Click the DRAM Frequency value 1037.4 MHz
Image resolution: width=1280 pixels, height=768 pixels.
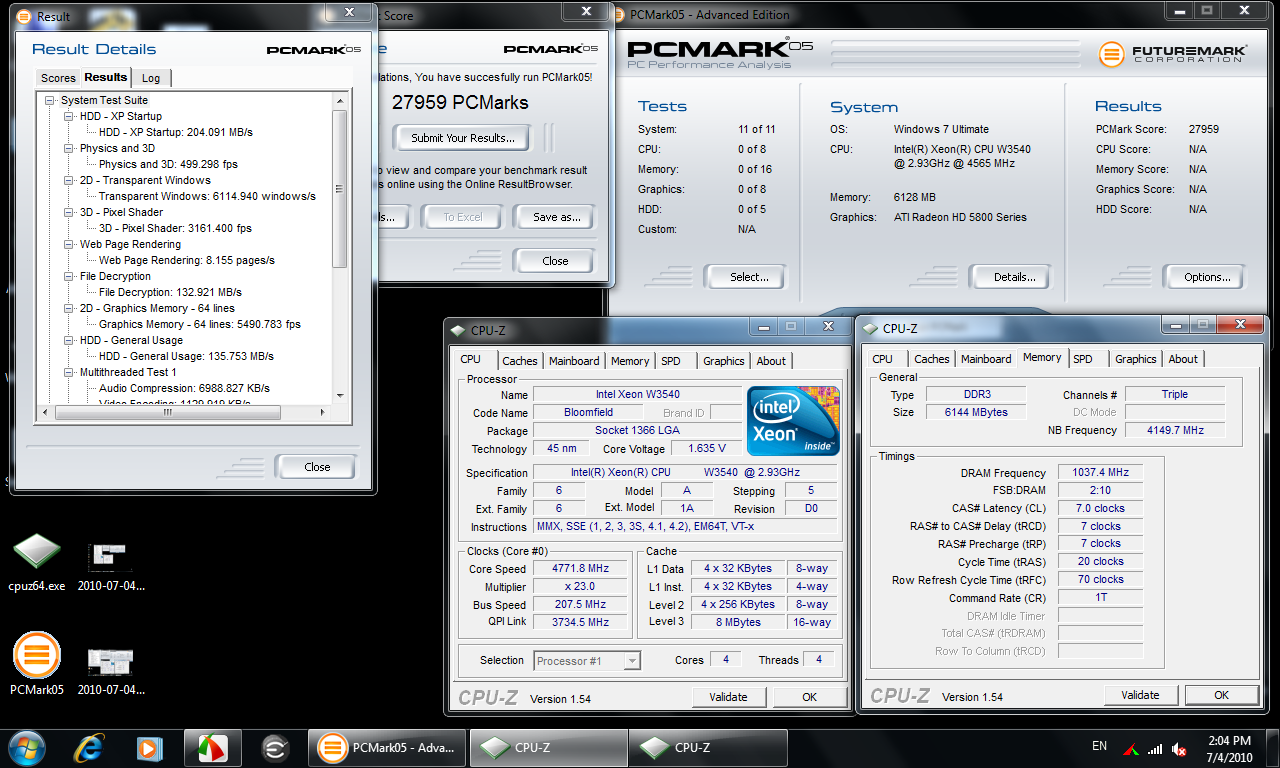(x=1100, y=473)
